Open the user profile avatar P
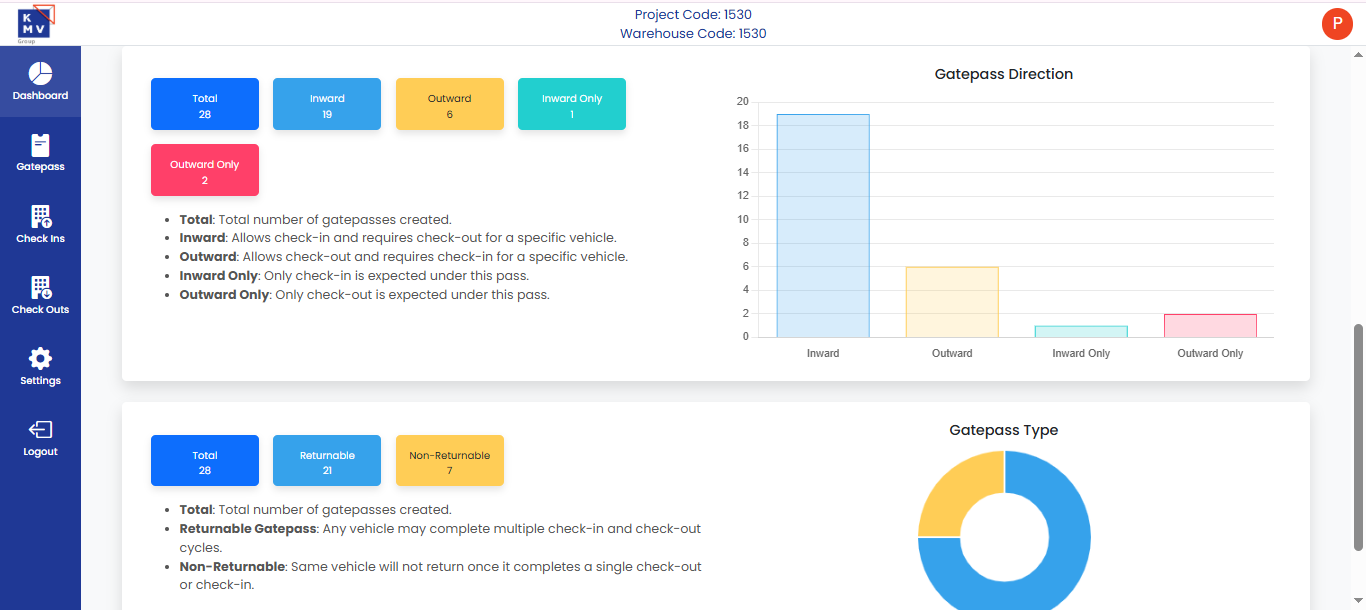Viewport: 1366px width, 610px height. click(1337, 23)
